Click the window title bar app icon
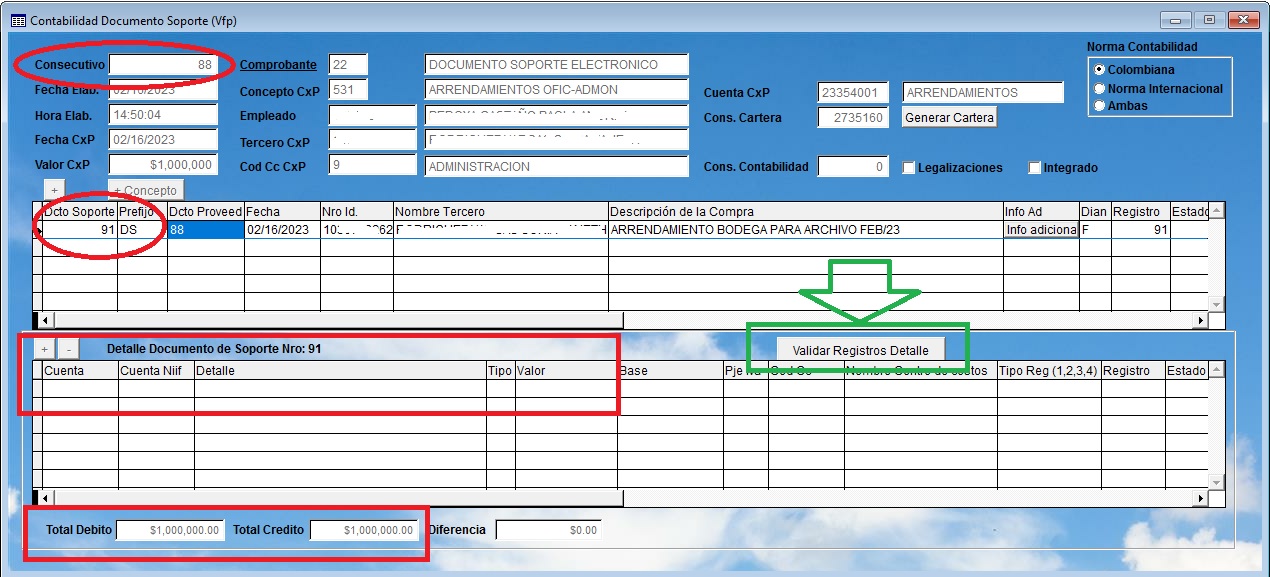Viewport: 1270px width, 577px height. [x=18, y=20]
